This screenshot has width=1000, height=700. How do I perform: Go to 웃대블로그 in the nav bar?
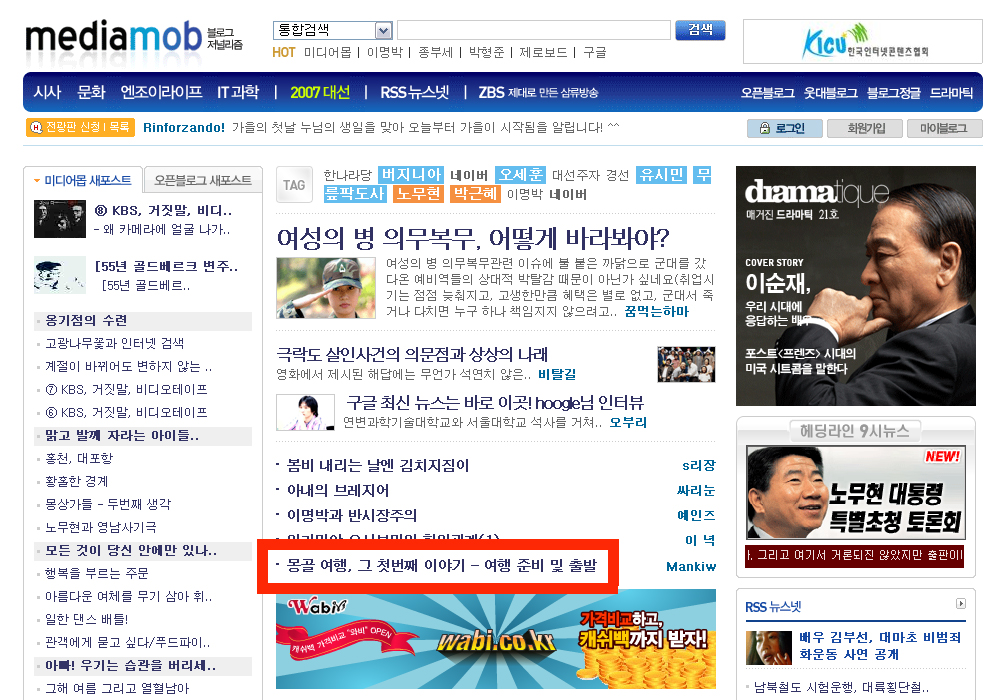pyautogui.click(x=830, y=93)
